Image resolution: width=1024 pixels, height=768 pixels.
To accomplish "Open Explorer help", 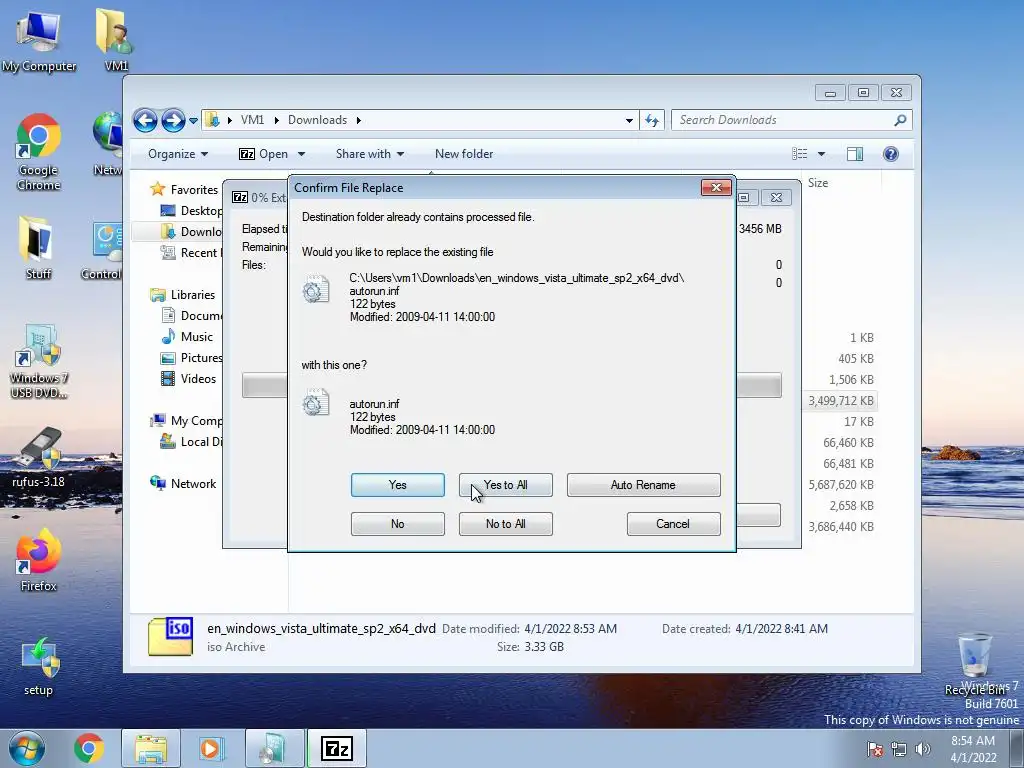I will pos(891,154).
